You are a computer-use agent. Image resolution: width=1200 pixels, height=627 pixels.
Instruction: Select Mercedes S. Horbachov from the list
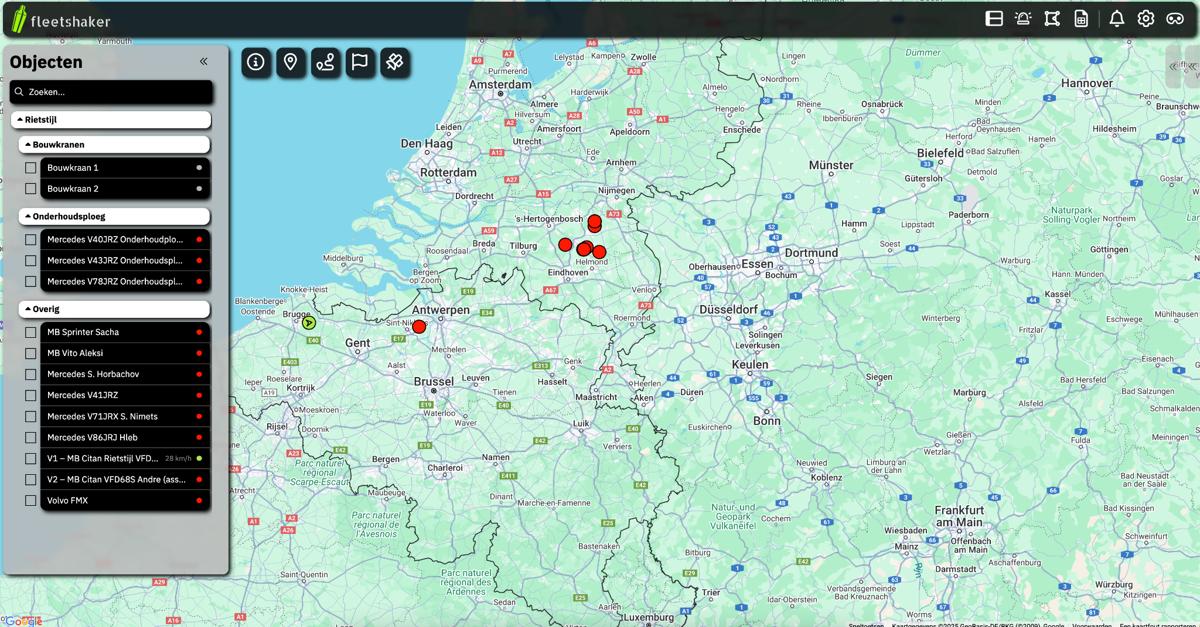(x=95, y=373)
